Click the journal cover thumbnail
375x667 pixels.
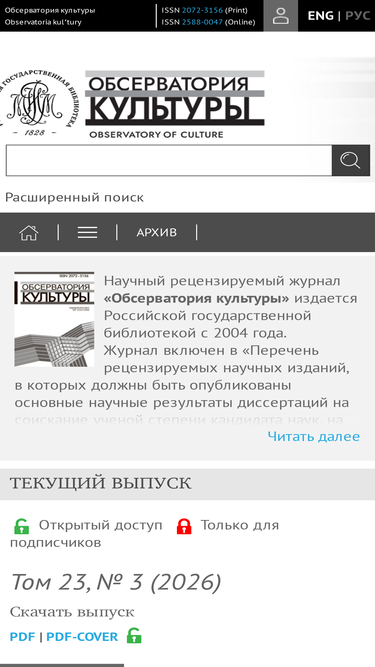point(54,319)
